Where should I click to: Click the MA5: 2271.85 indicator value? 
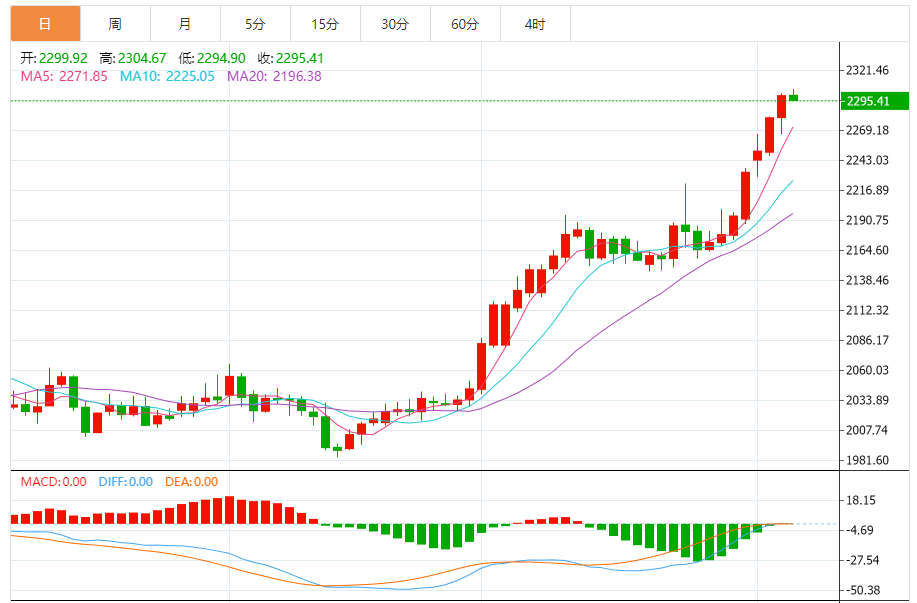pos(64,76)
